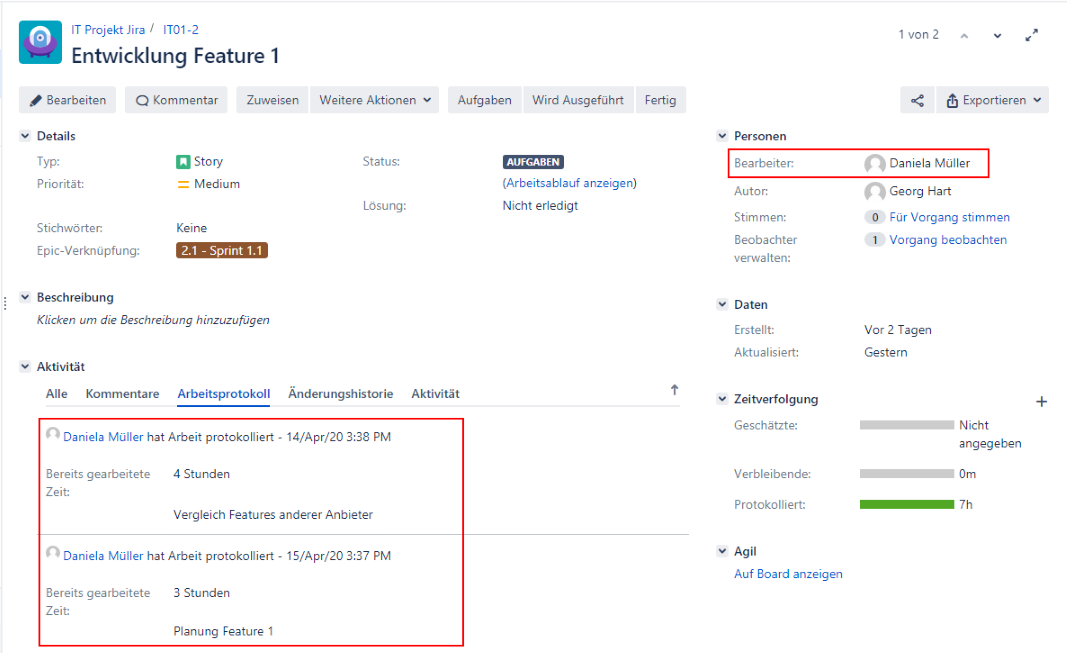Click the Bearbeiten button
Viewport: 1067px width, 653px height.
tap(67, 100)
